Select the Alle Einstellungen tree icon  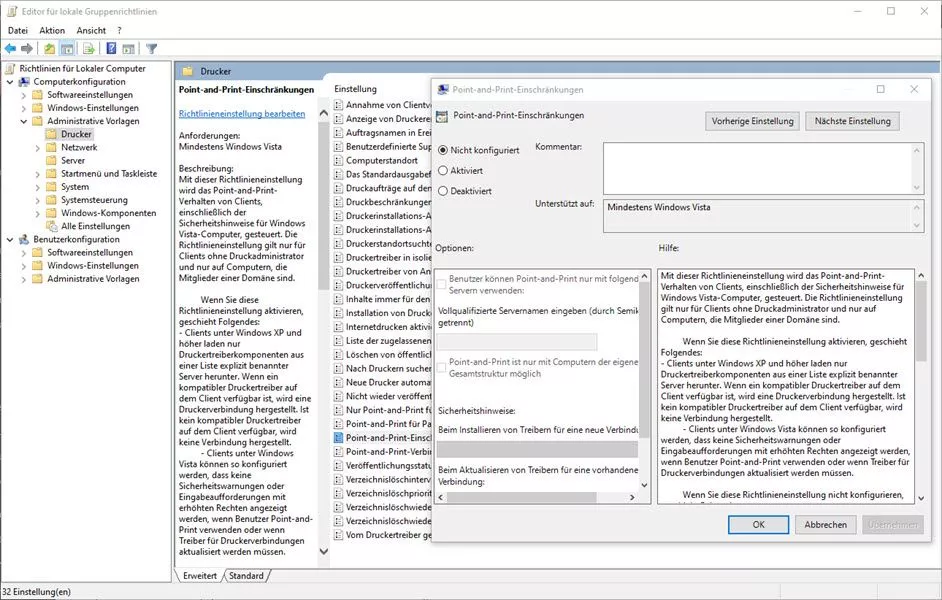pos(51,226)
